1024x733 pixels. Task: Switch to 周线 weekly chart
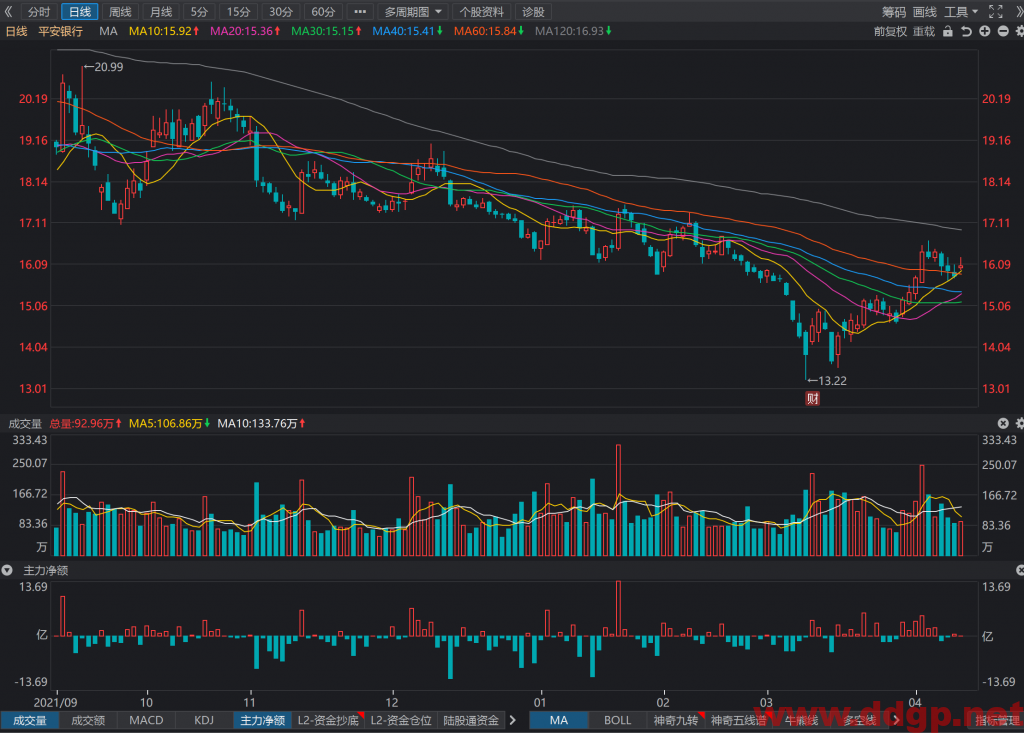(120, 12)
